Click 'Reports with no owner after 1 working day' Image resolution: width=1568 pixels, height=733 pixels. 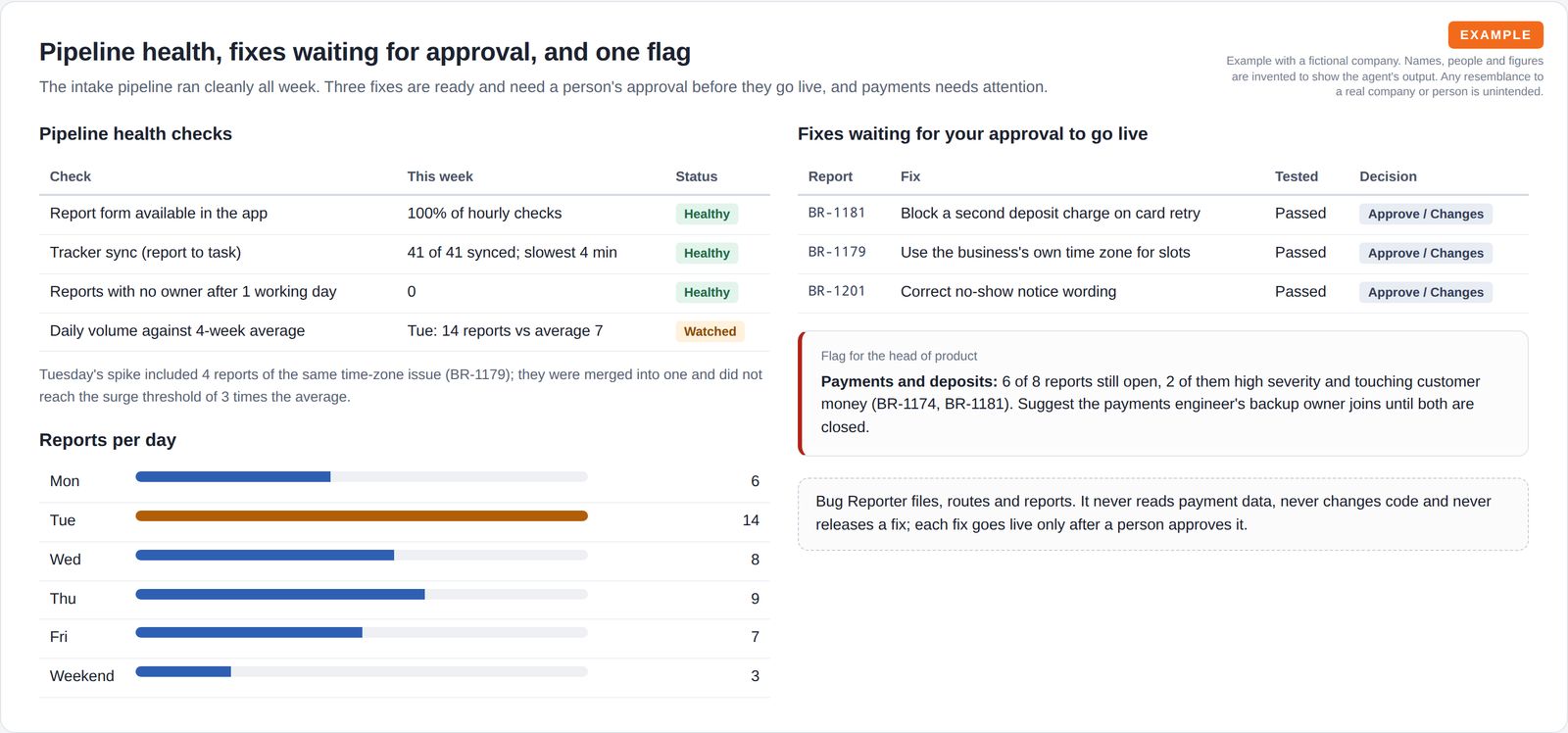pyautogui.click(x=193, y=291)
